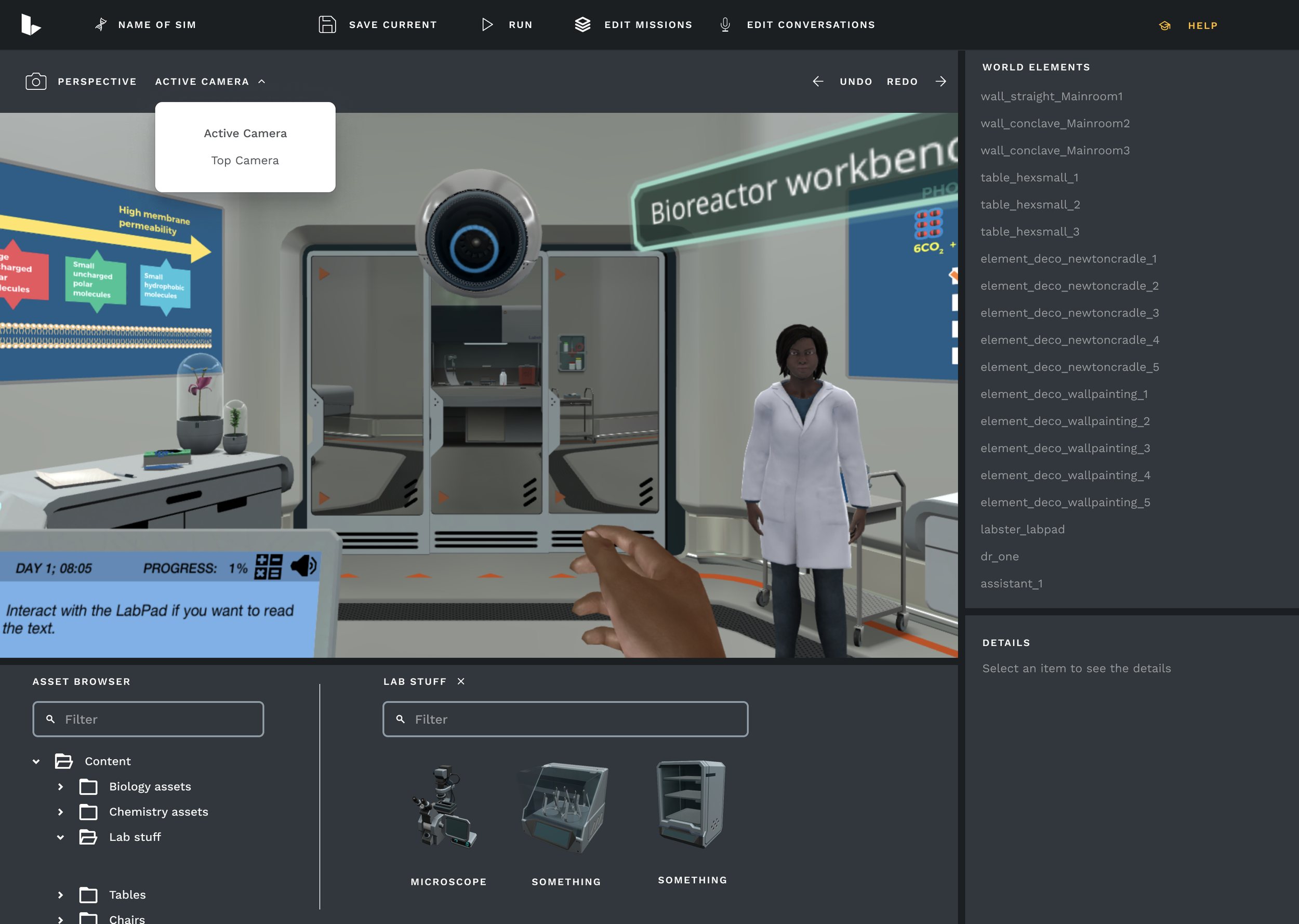Open the Edit Missions text button
This screenshot has height=924, width=1299.
(x=648, y=24)
